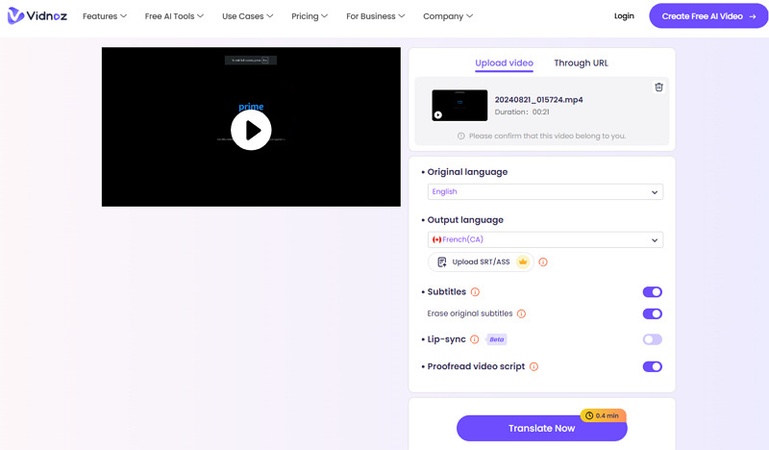Toggle Proofread video script switch
The height and width of the screenshot is (450, 769).
click(652, 367)
